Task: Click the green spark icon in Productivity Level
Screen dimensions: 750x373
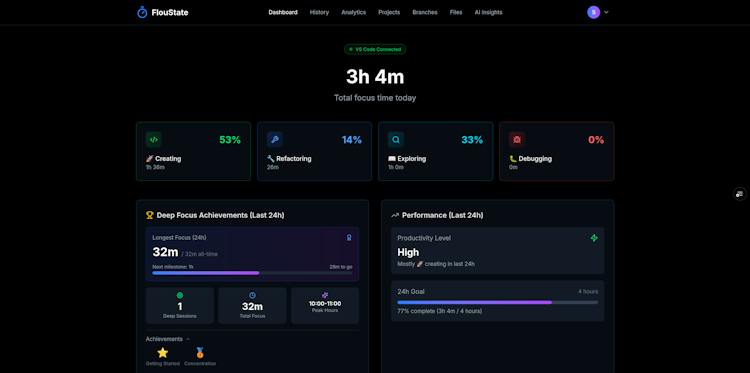Action: (x=594, y=238)
